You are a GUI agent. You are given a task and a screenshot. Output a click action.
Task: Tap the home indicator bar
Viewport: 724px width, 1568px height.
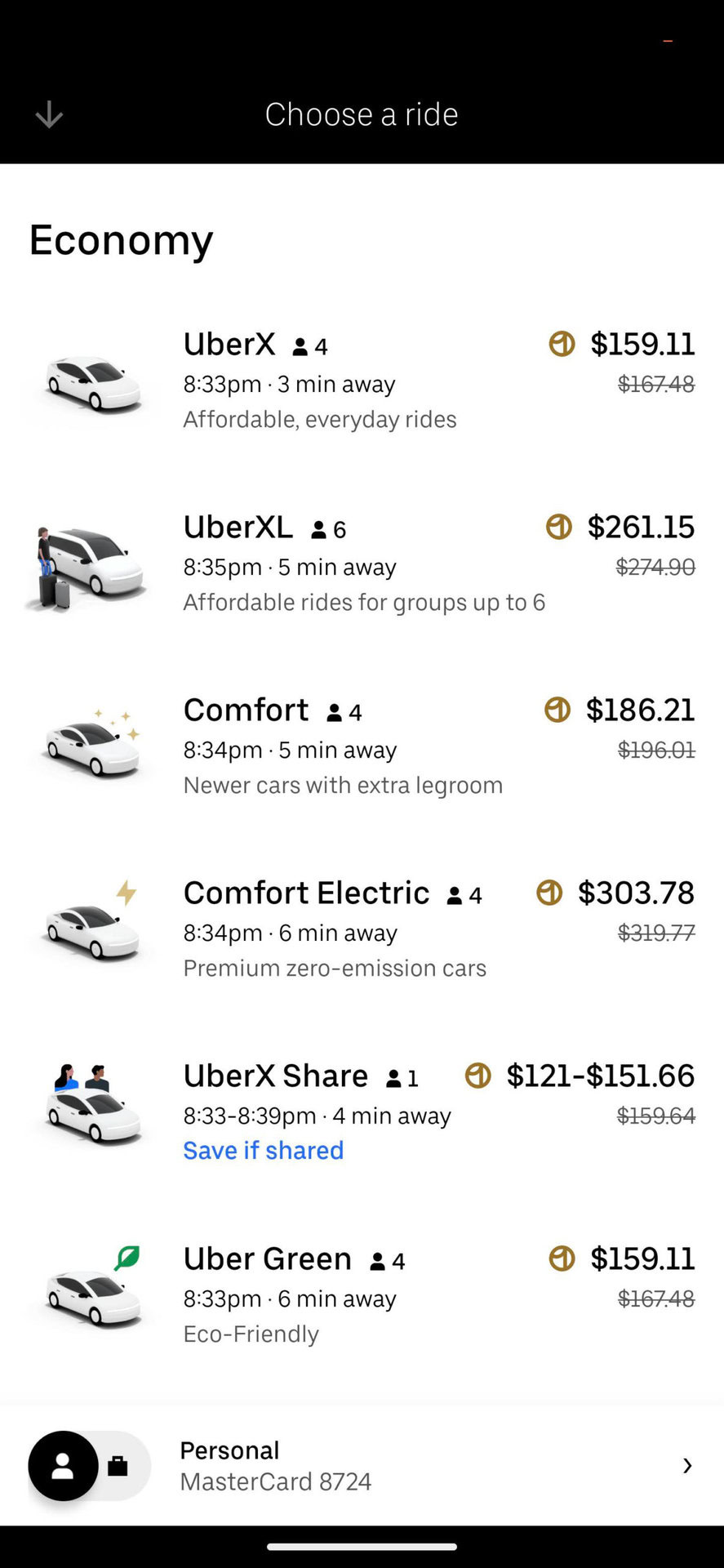[362, 1546]
